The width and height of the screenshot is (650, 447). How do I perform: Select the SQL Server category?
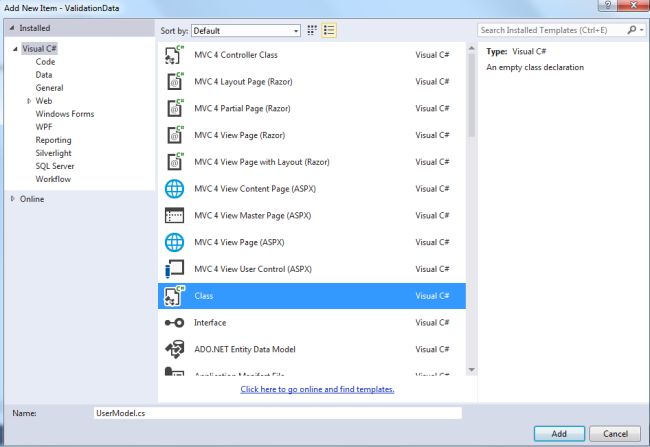pyautogui.click(x=55, y=166)
